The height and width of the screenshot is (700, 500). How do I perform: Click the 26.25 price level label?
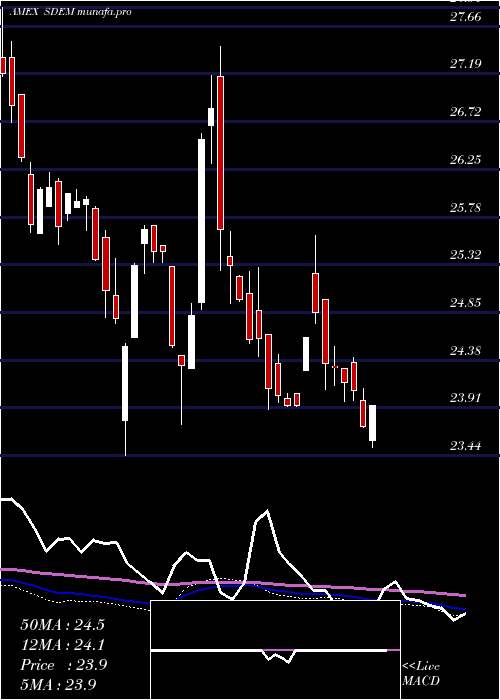click(466, 159)
